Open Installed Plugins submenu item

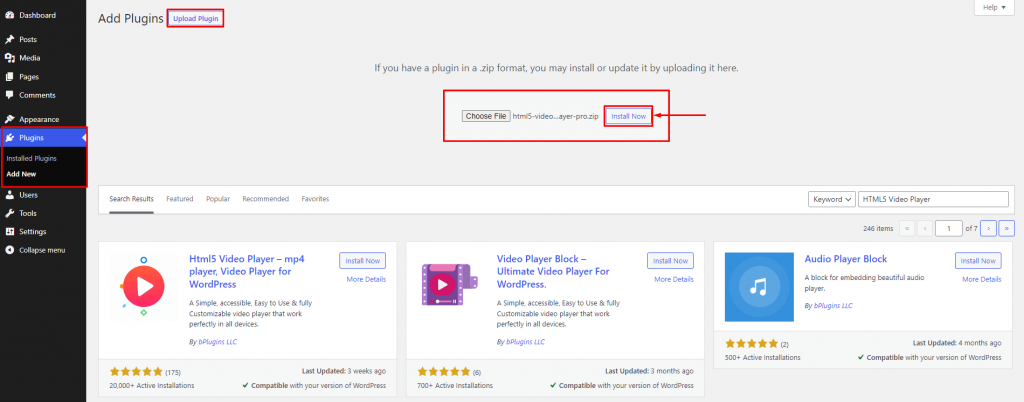(31, 159)
